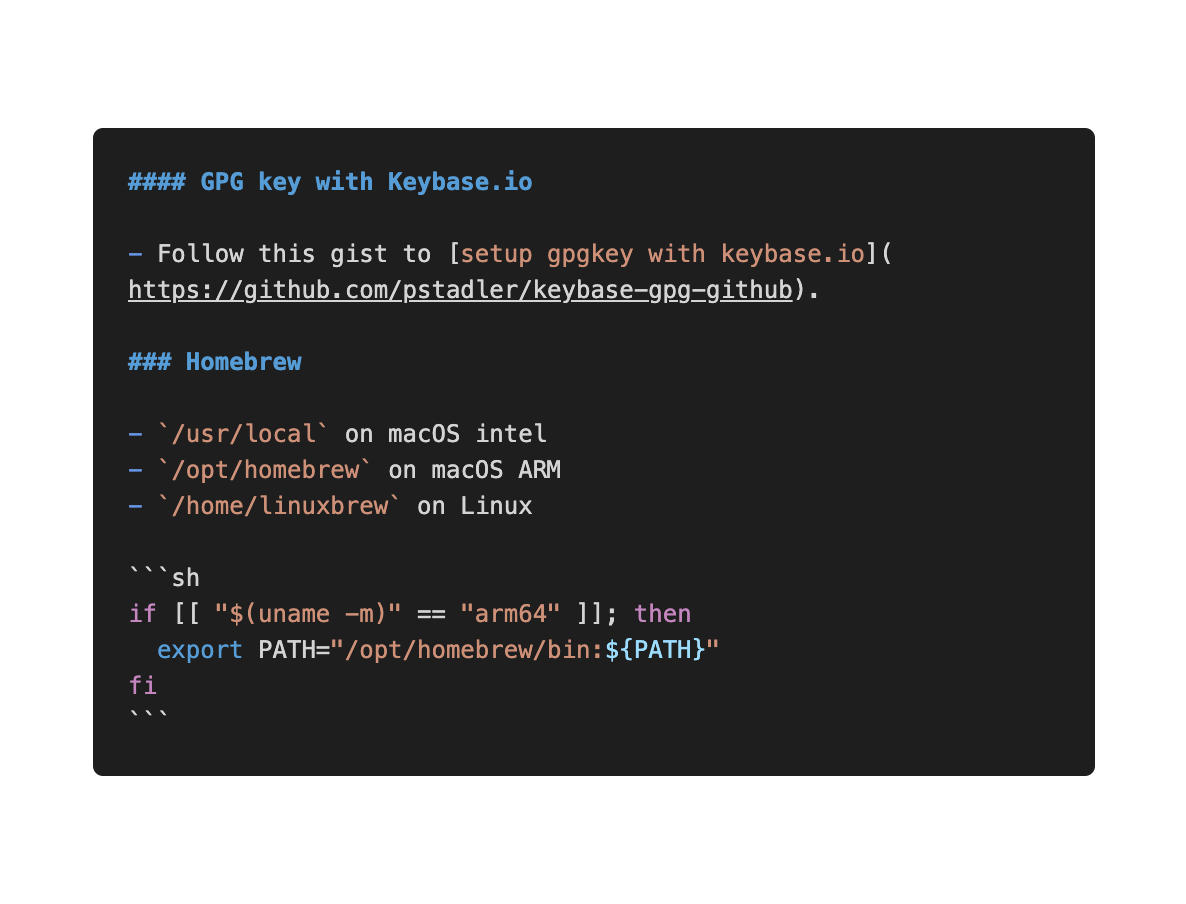The height and width of the screenshot is (904, 1186).
Task: Click the 'fi' keyword
Action: (x=142, y=686)
